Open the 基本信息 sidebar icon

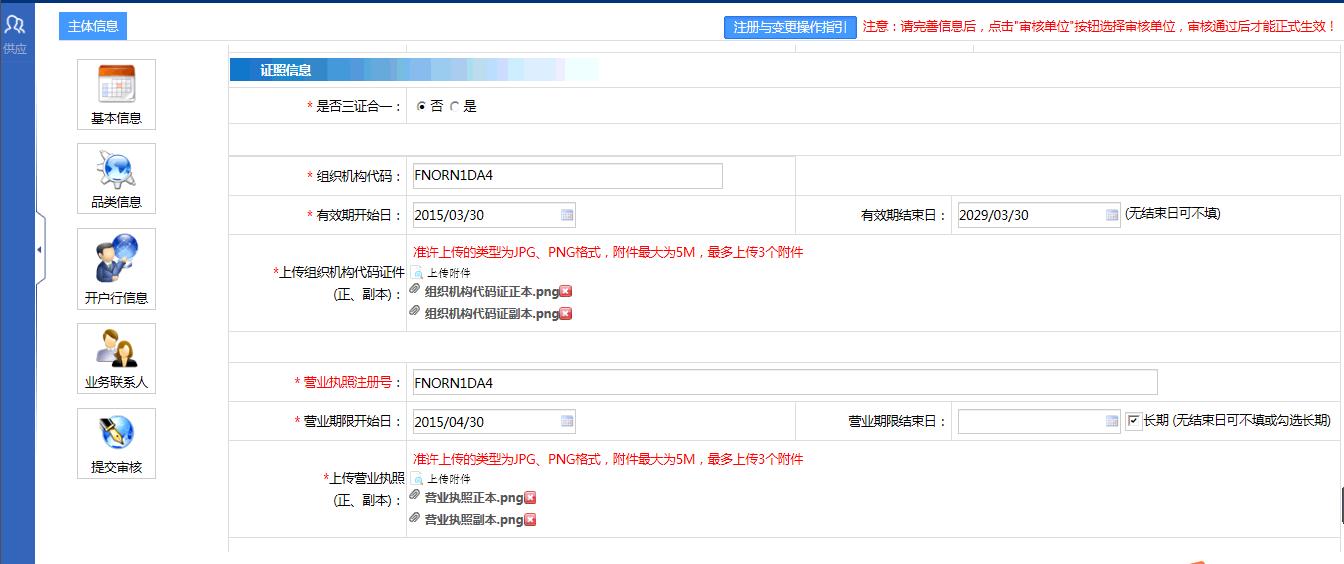click(x=116, y=94)
